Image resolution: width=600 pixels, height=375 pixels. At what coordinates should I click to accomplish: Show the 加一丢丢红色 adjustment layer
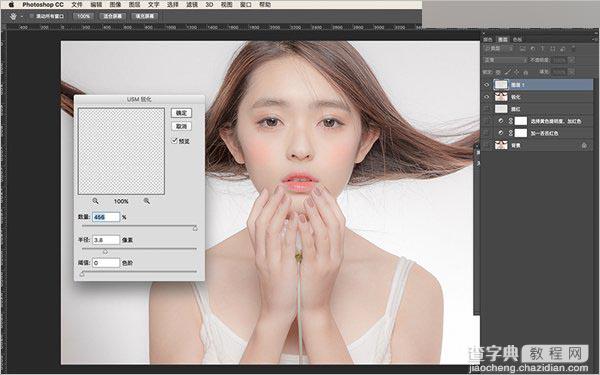tap(487, 133)
